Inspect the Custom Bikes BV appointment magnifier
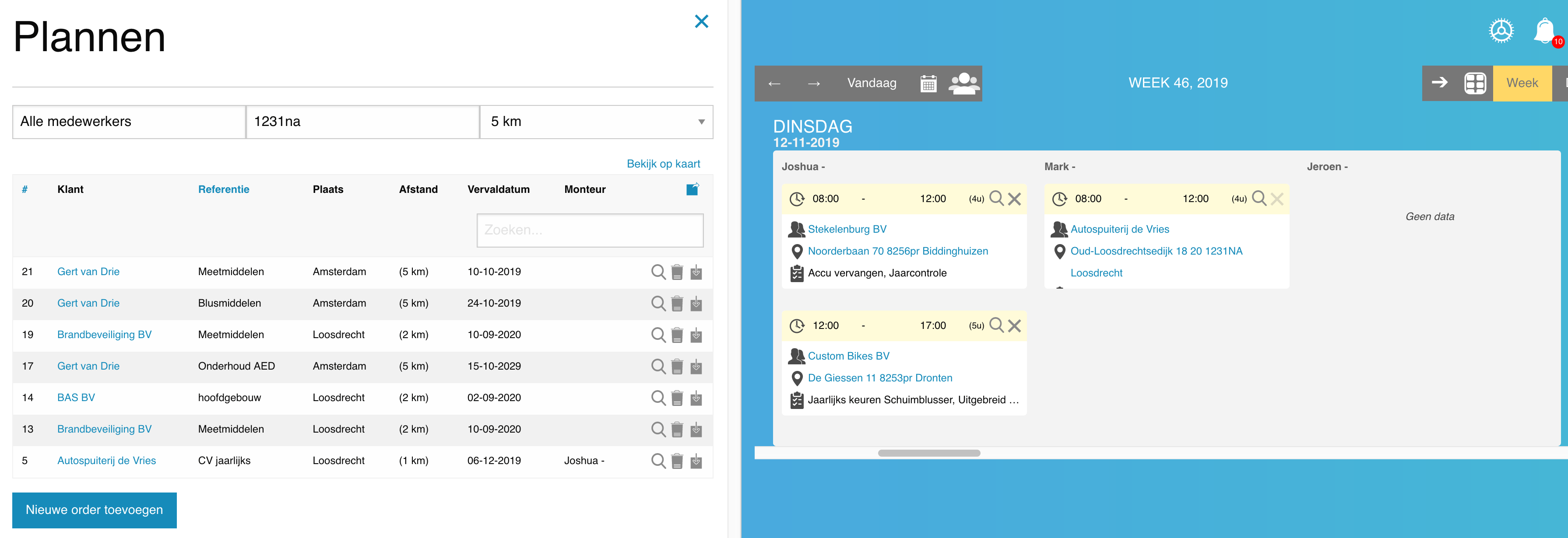Screen dimensions: 1568x538 click(x=996, y=325)
